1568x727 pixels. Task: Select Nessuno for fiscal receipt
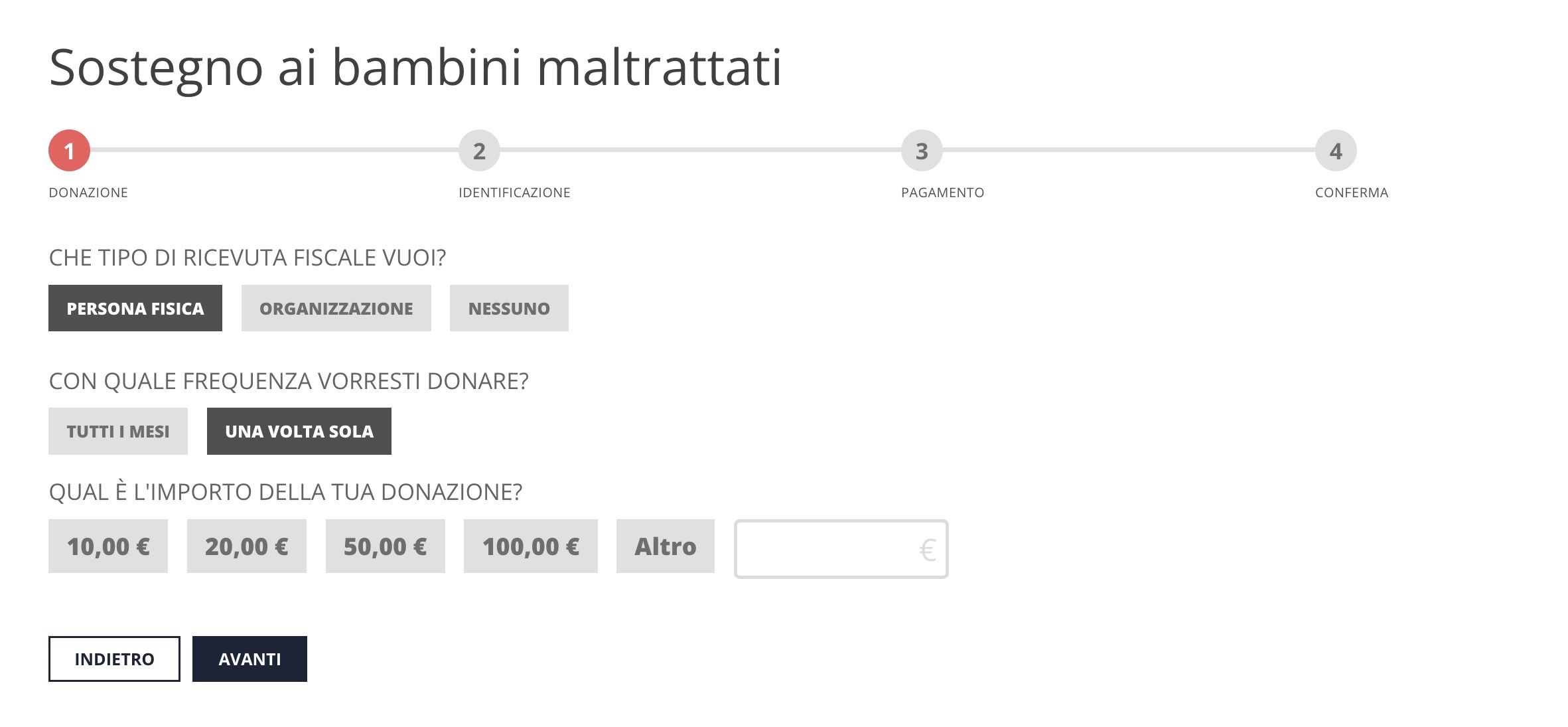[x=509, y=307]
